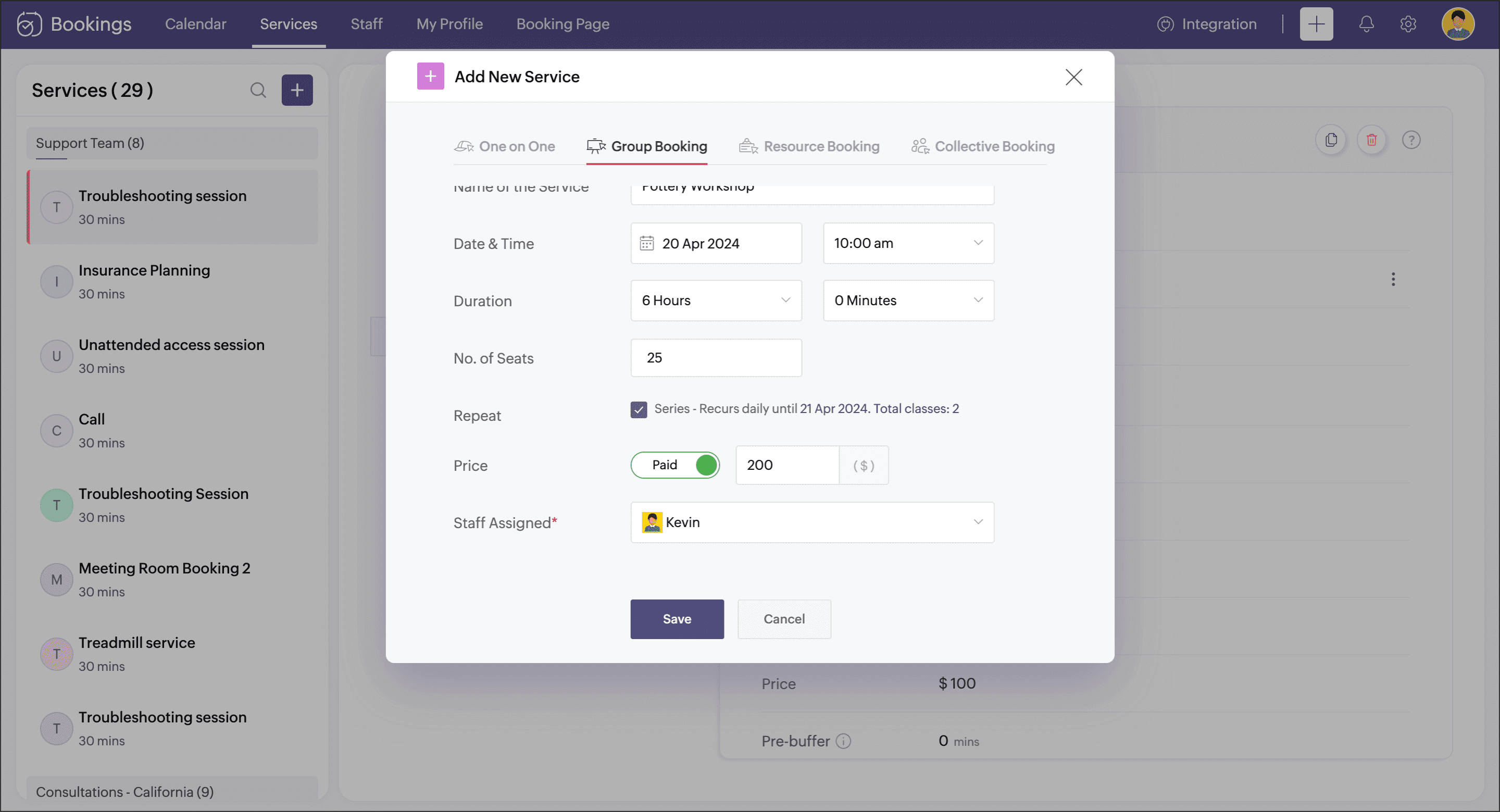Open notifications bell
The height and width of the screenshot is (812, 1500).
click(x=1366, y=24)
